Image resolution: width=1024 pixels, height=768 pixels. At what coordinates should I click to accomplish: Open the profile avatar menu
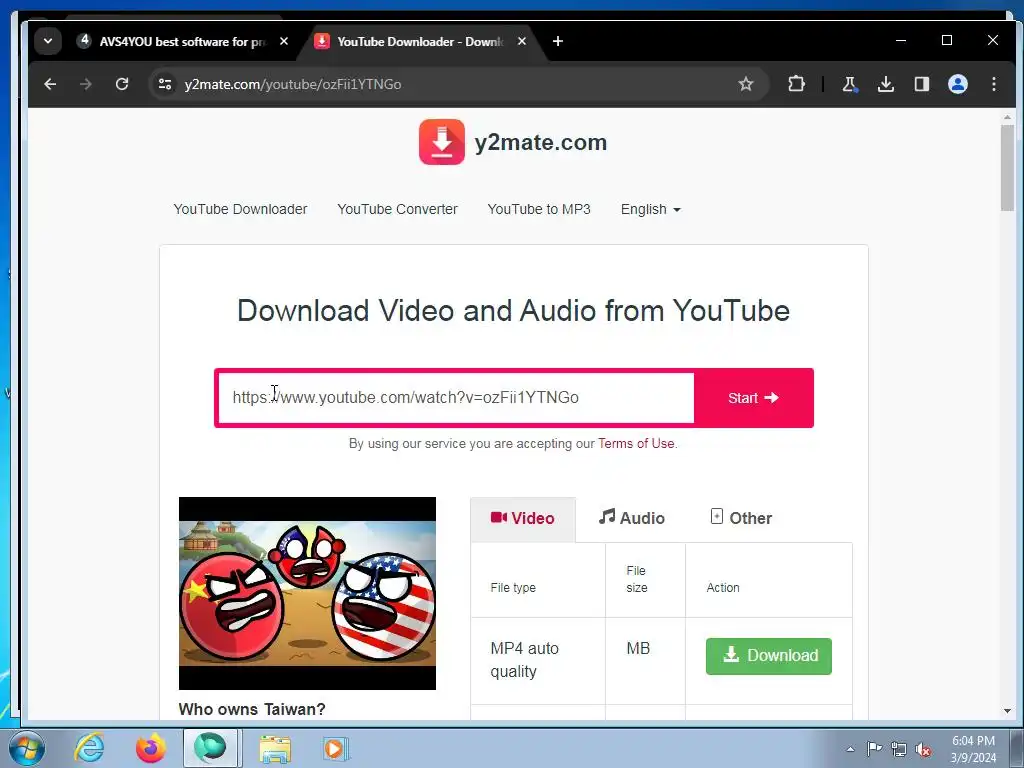pos(957,84)
